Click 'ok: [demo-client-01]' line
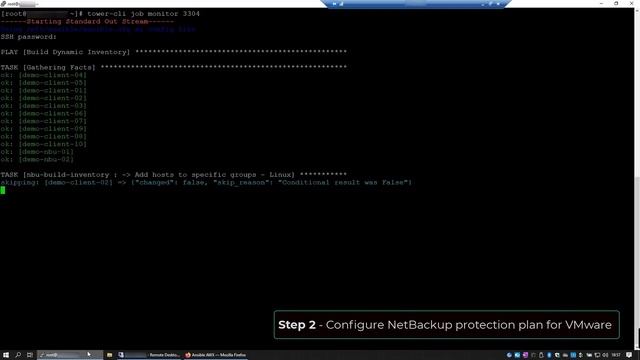Screen dimensions: 640x360 coord(43,90)
